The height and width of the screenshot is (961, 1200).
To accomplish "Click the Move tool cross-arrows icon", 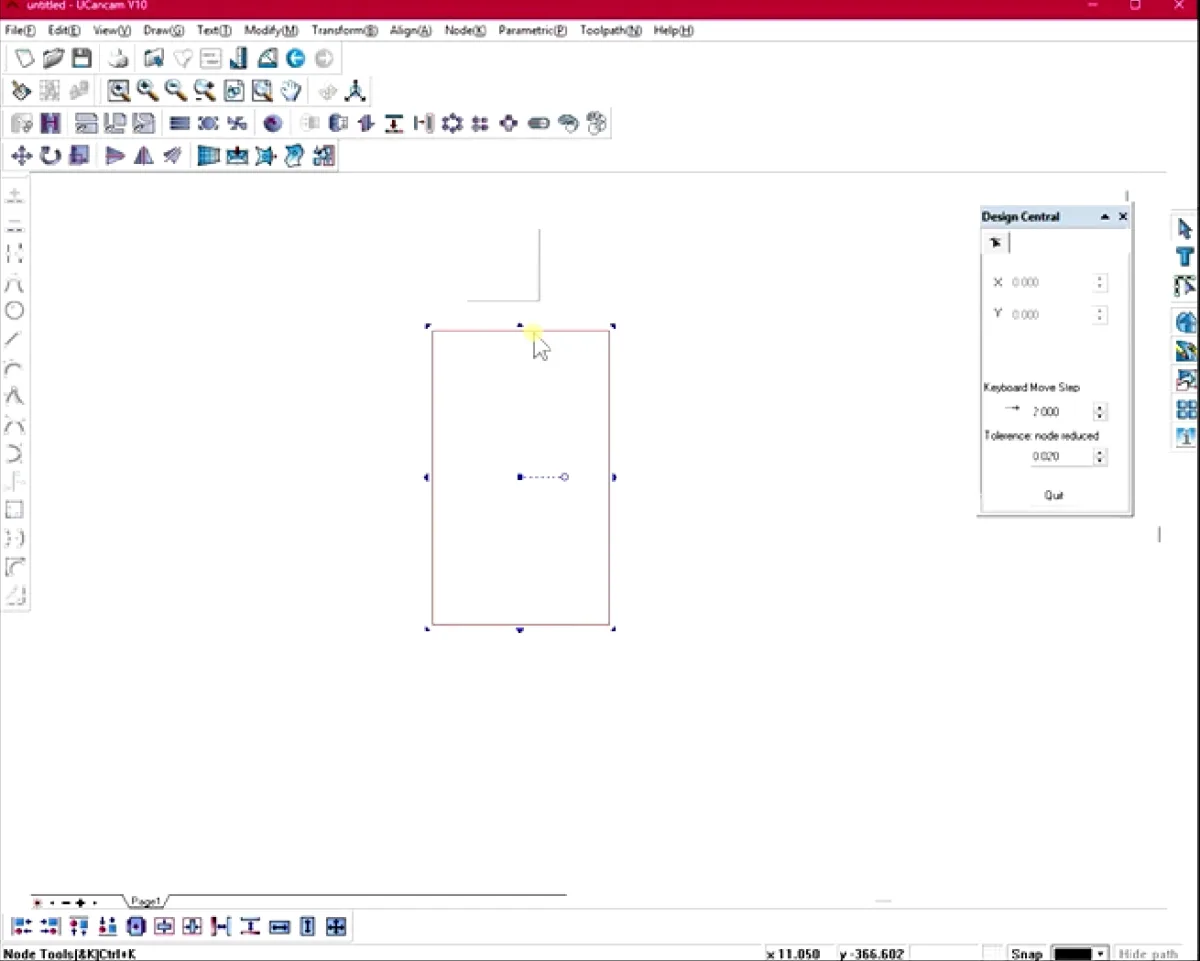I will coord(21,155).
